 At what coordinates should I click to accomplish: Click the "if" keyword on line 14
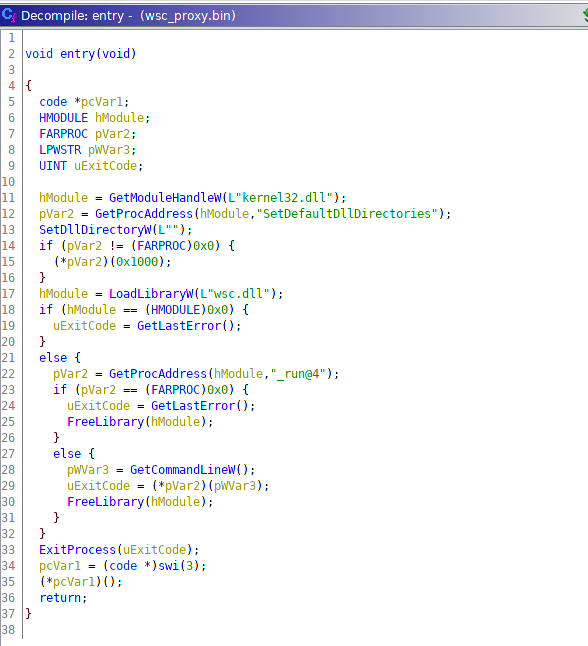pyautogui.click(x=46, y=246)
